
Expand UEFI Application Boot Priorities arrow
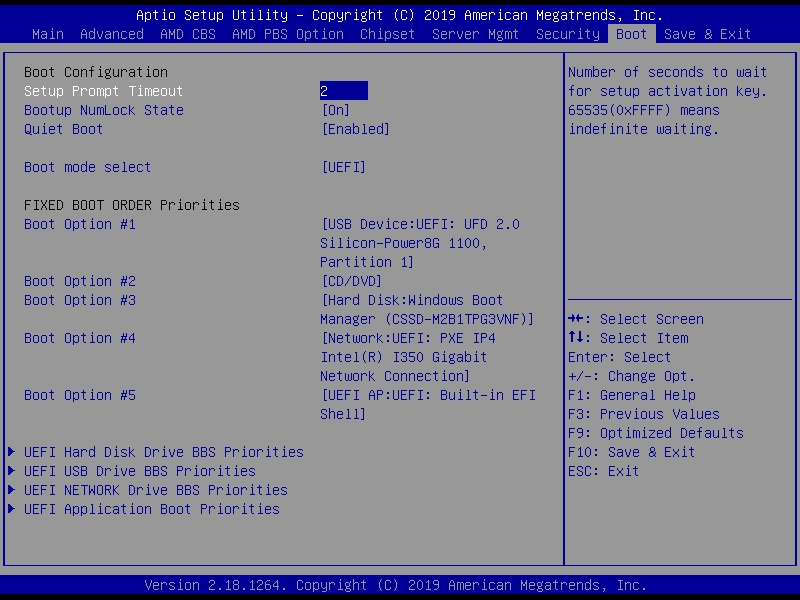pyautogui.click(x=11, y=509)
